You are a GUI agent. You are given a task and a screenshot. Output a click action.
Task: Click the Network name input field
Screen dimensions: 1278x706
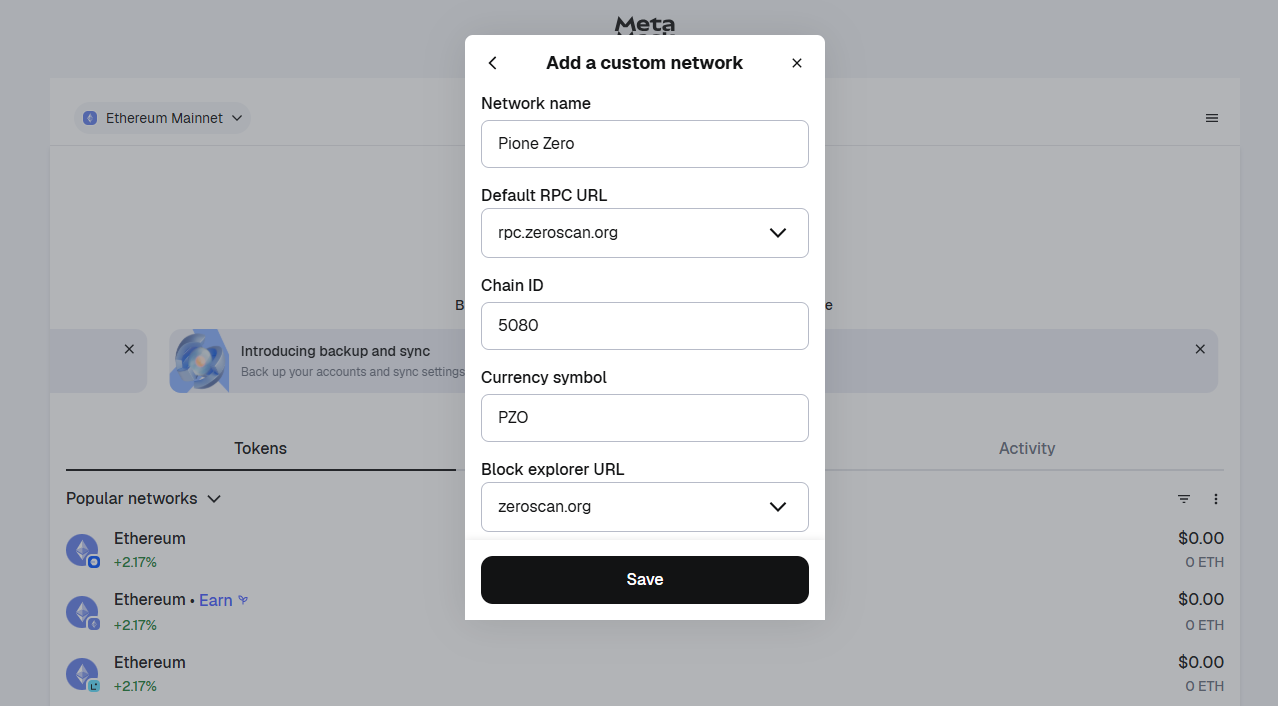[644, 144]
